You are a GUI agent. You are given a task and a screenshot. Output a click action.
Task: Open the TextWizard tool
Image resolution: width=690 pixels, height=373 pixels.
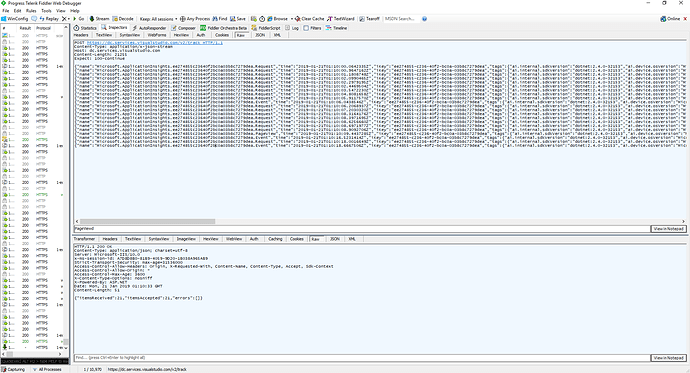pyautogui.click(x=341, y=19)
